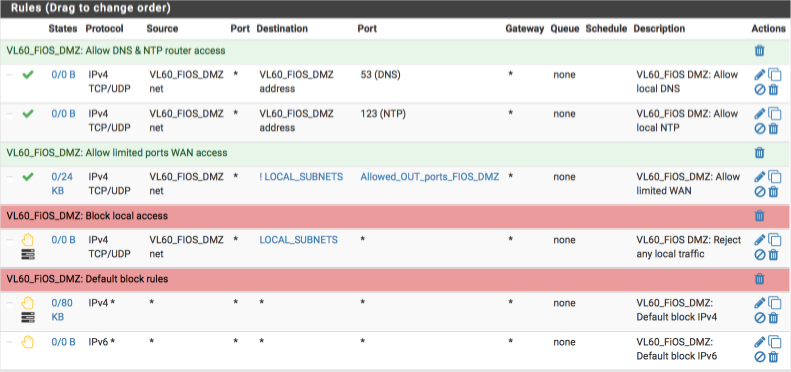Copy the Default block IPv6 rule
791x372 pixels.
click(774, 342)
